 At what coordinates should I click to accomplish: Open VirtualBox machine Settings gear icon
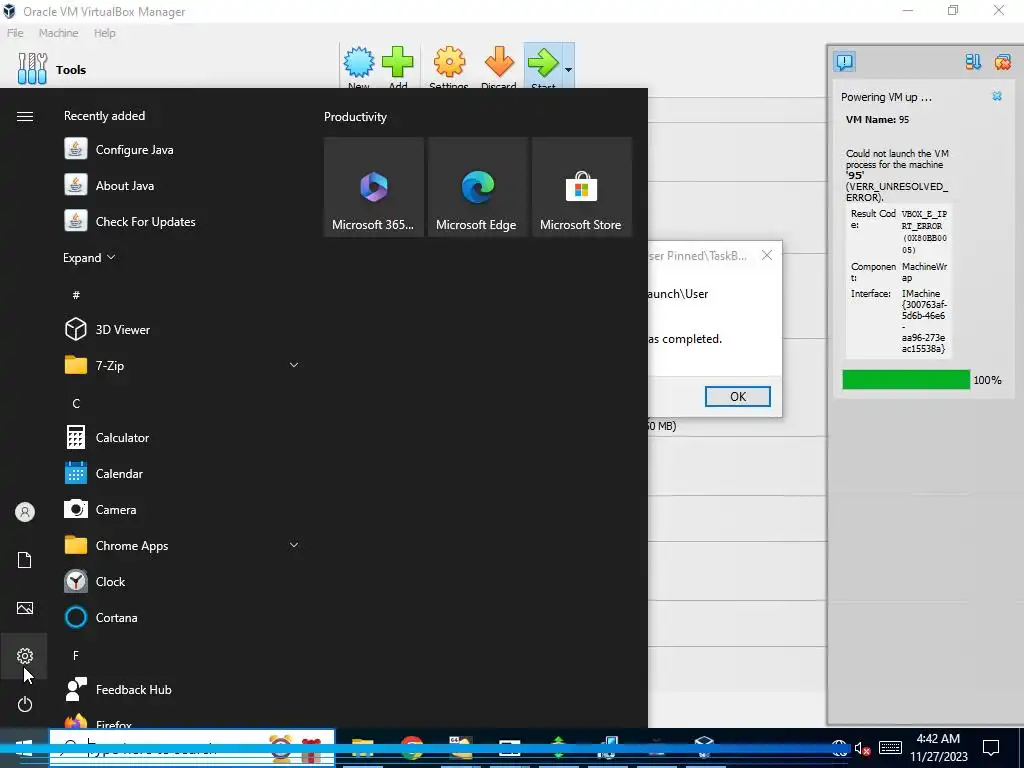pyautogui.click(x=449, y=63)
